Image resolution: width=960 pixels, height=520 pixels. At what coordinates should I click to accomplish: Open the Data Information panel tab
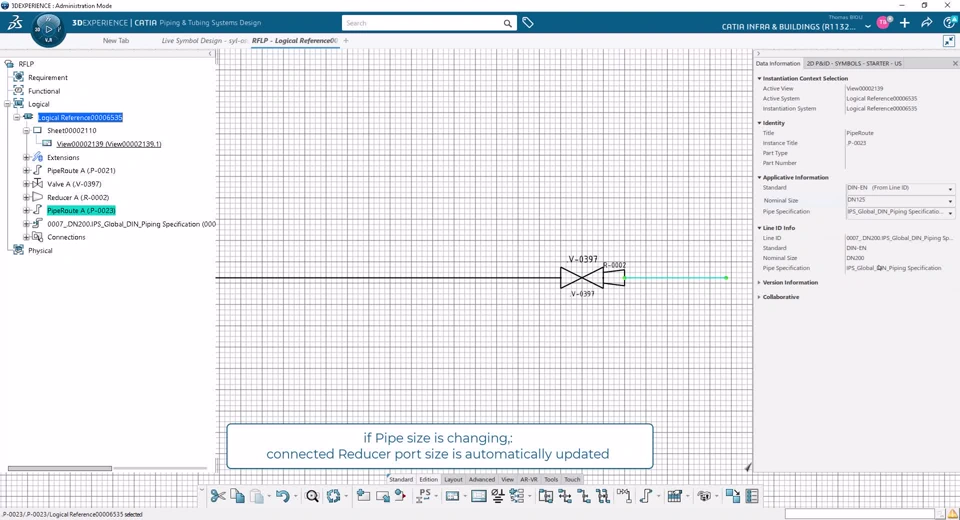coord(778,64)
